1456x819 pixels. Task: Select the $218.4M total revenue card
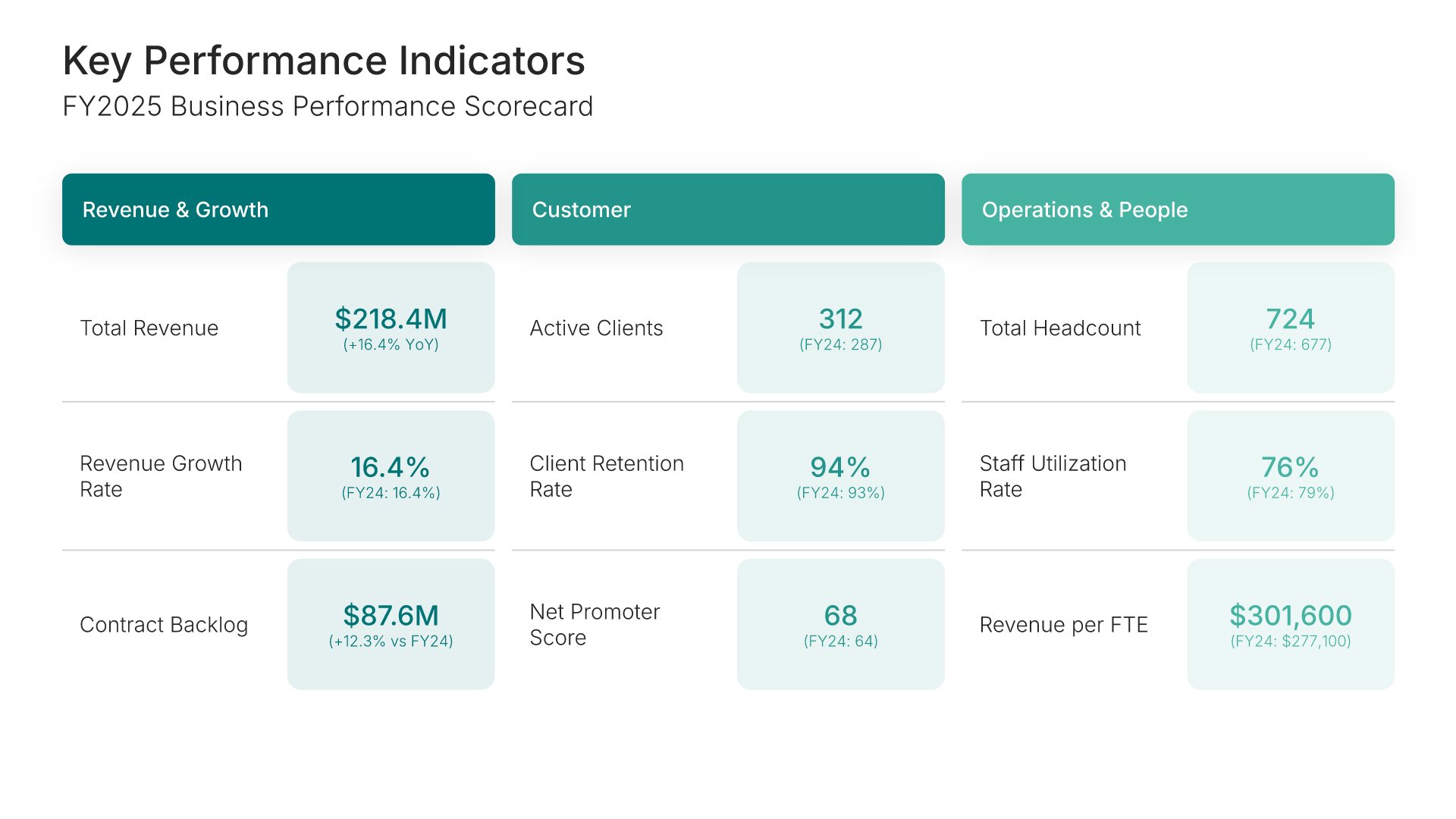tap(391, 328)
